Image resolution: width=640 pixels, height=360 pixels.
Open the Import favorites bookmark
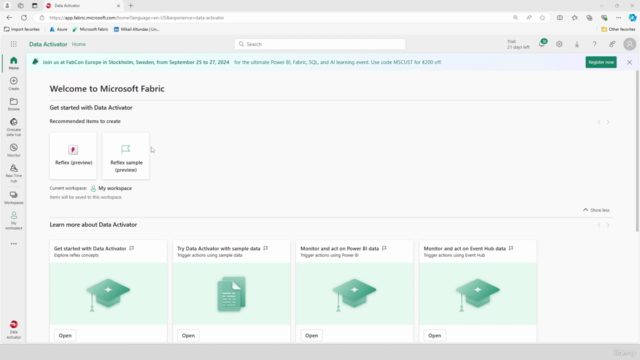tap(22, 29)
